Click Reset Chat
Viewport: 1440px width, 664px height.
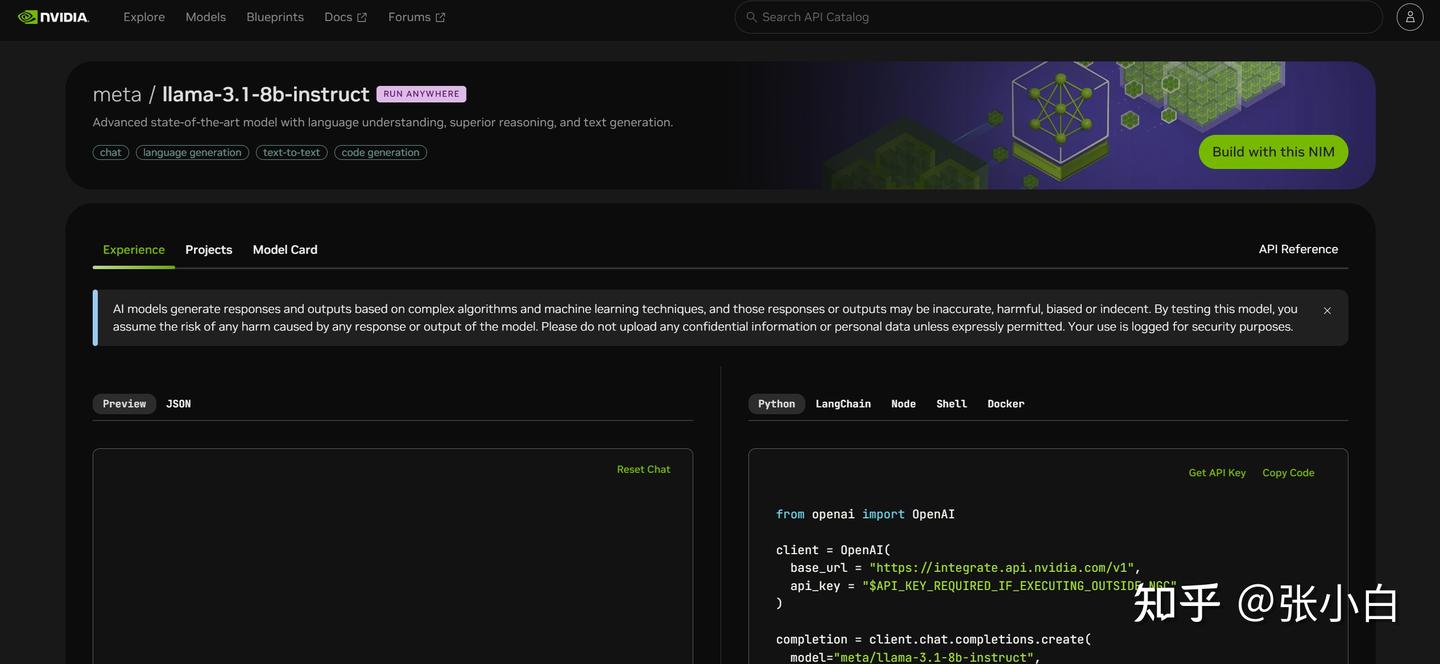644,470
